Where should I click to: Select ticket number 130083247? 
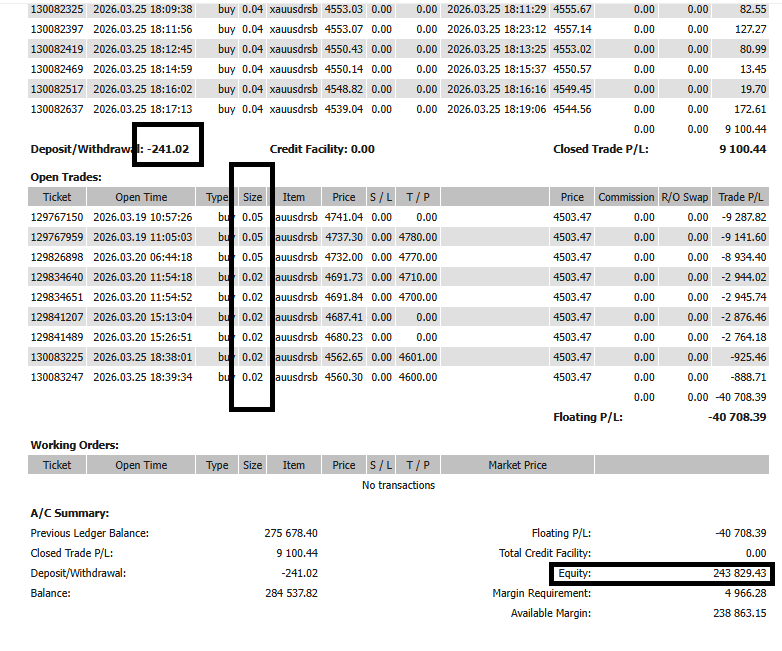(x=57, y=377)
